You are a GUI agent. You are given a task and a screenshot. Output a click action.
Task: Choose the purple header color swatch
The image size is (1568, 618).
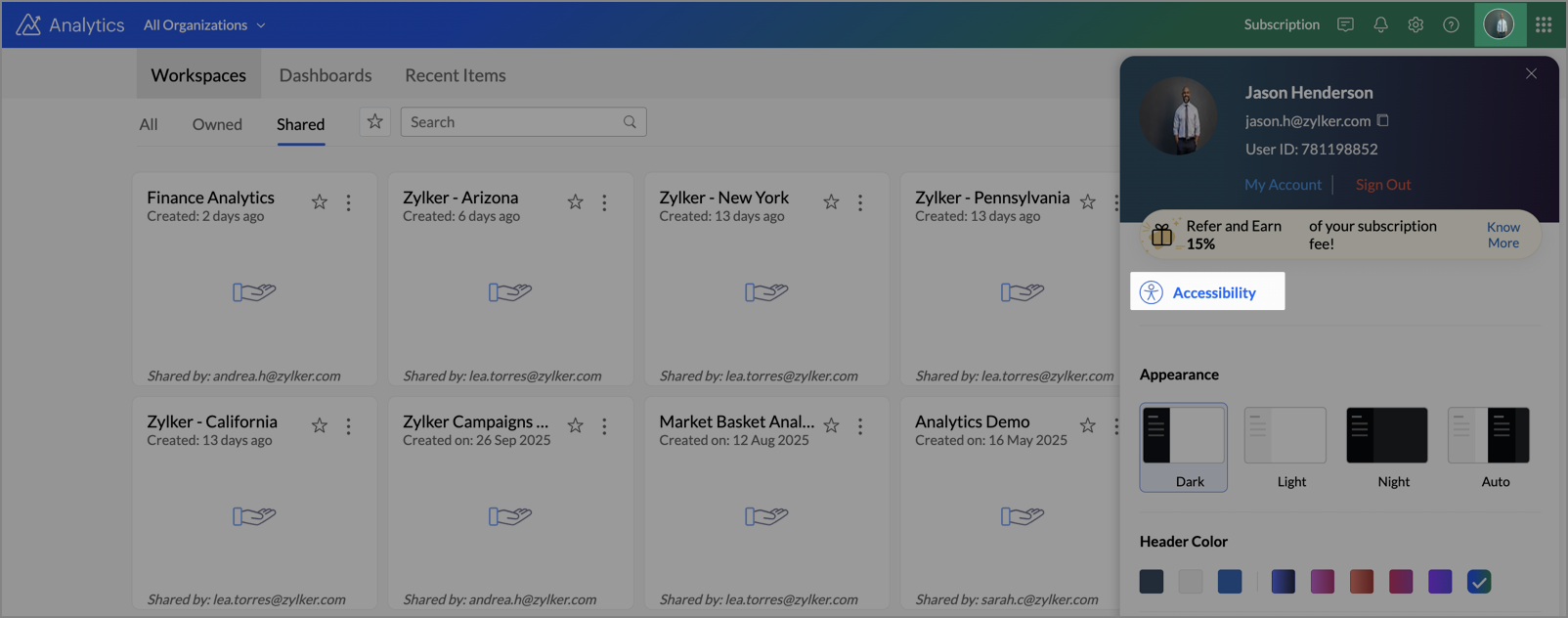click(1439, 582)
